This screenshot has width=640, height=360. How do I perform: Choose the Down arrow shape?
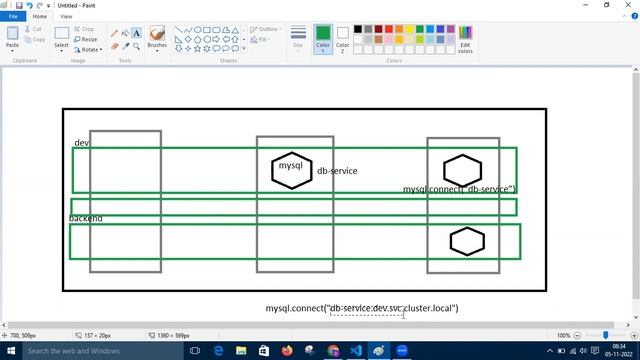pyautogui.click(x=178, y=49)
